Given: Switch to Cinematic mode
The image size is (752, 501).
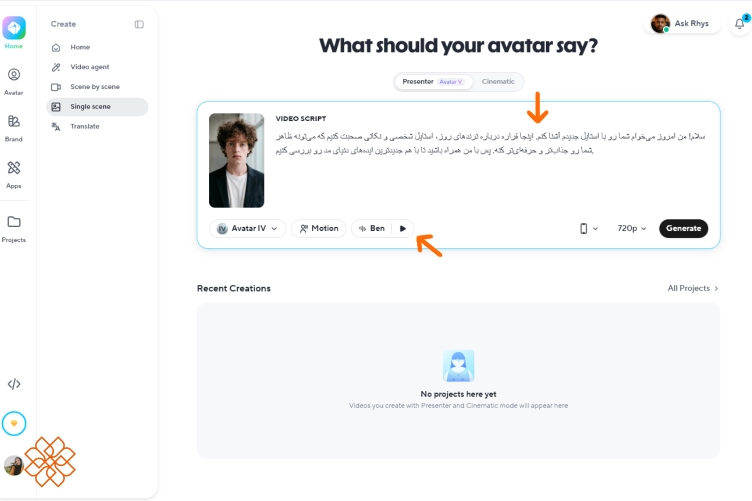Looking at the screenshot, I should point(498,82).
